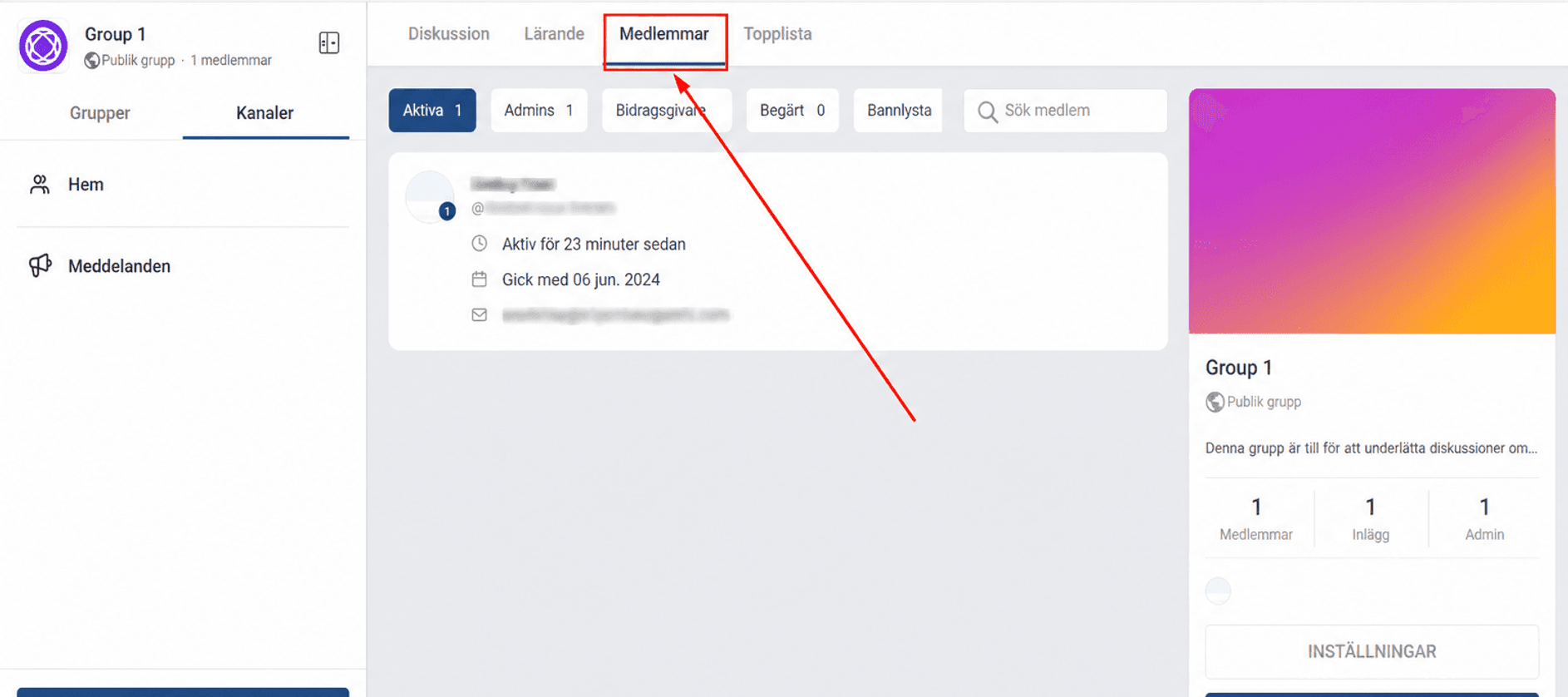Click the Group 1 purple logo icon
Screen dimensions: 1568x697
pyautogui.click(x=43, y=46)
